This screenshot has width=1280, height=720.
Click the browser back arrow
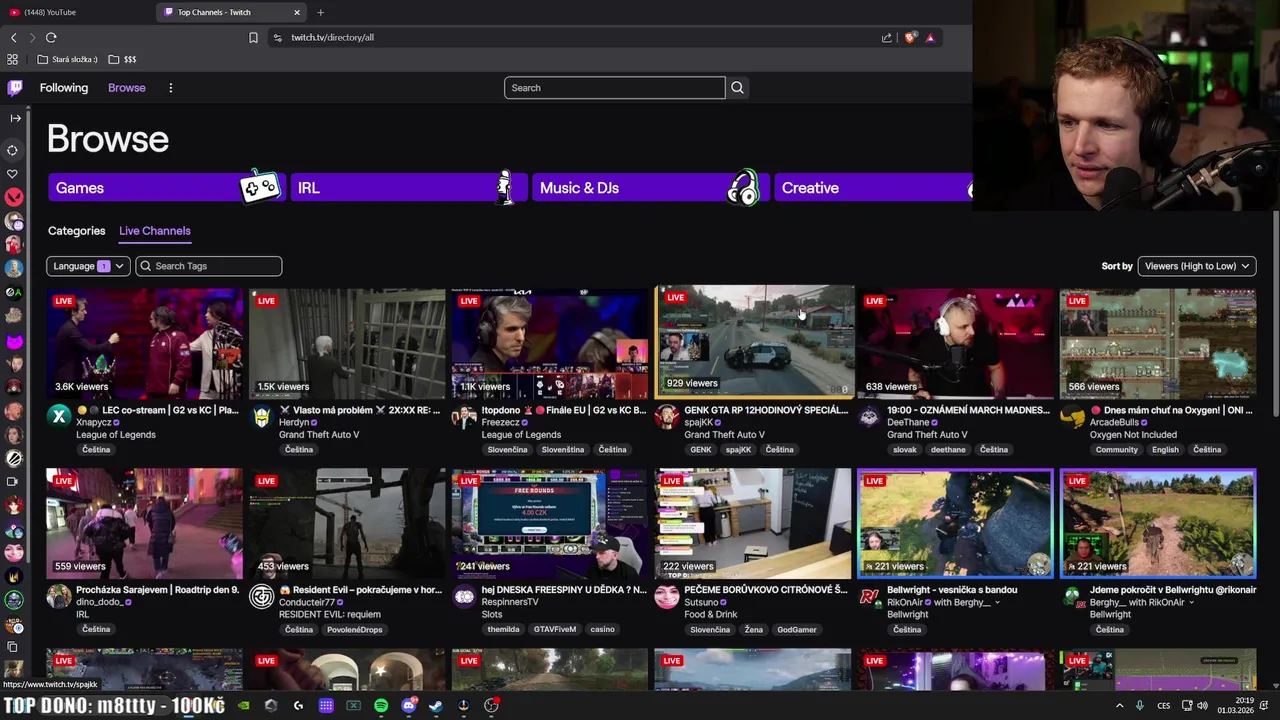[x=13, y=38]
